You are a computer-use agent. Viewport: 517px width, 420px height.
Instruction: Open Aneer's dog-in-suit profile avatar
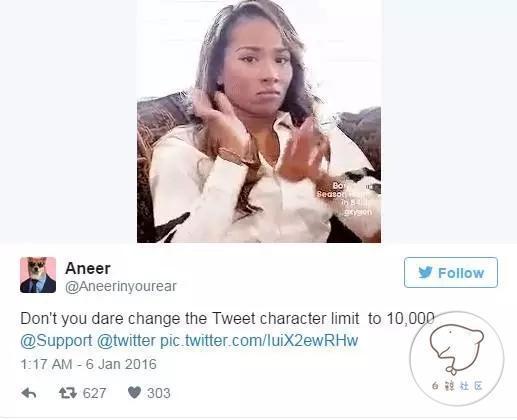pyautogui.click(x=38, y=275)
